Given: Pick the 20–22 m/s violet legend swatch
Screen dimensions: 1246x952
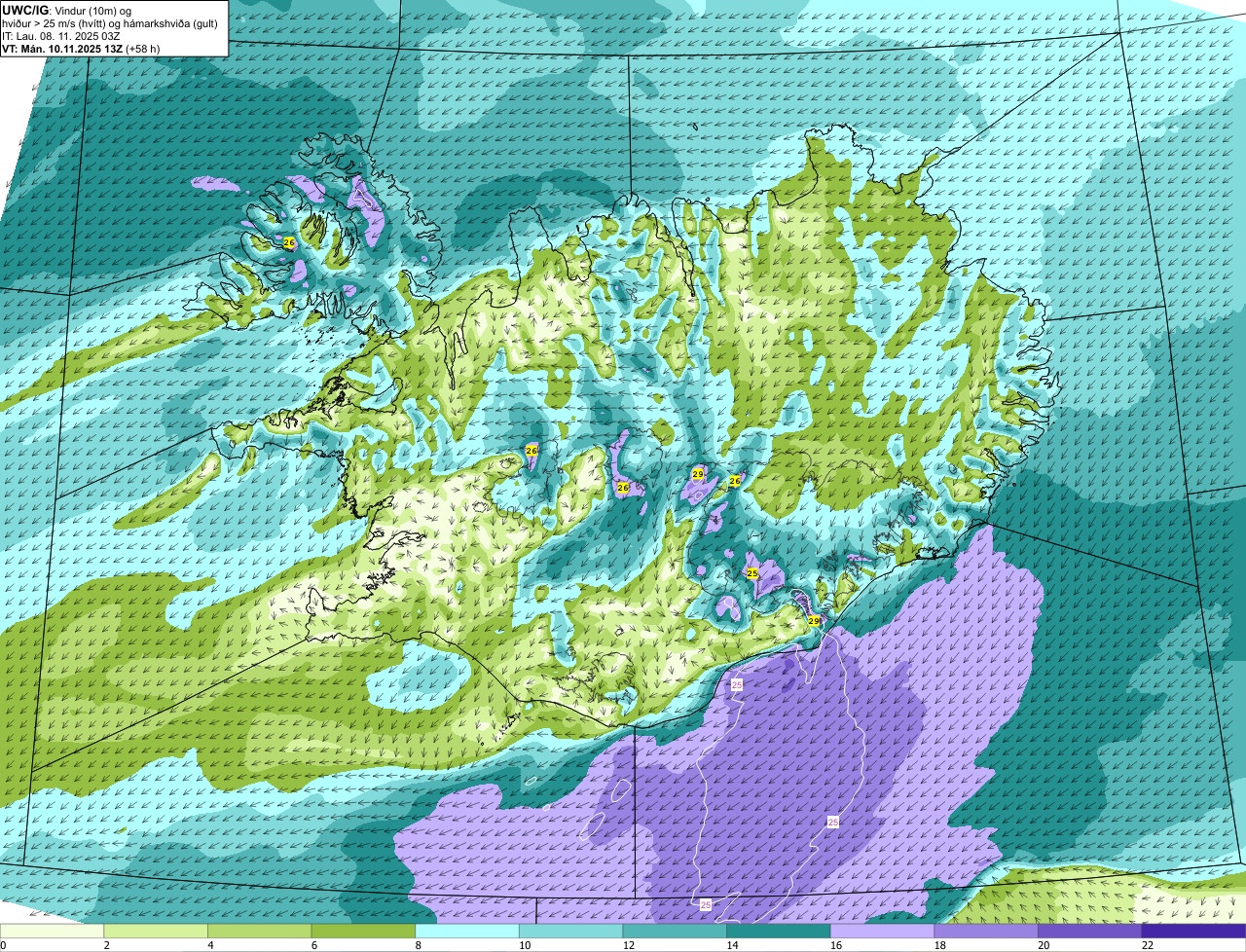Looking at the screenshot, I should click(x=1090, y=932).
